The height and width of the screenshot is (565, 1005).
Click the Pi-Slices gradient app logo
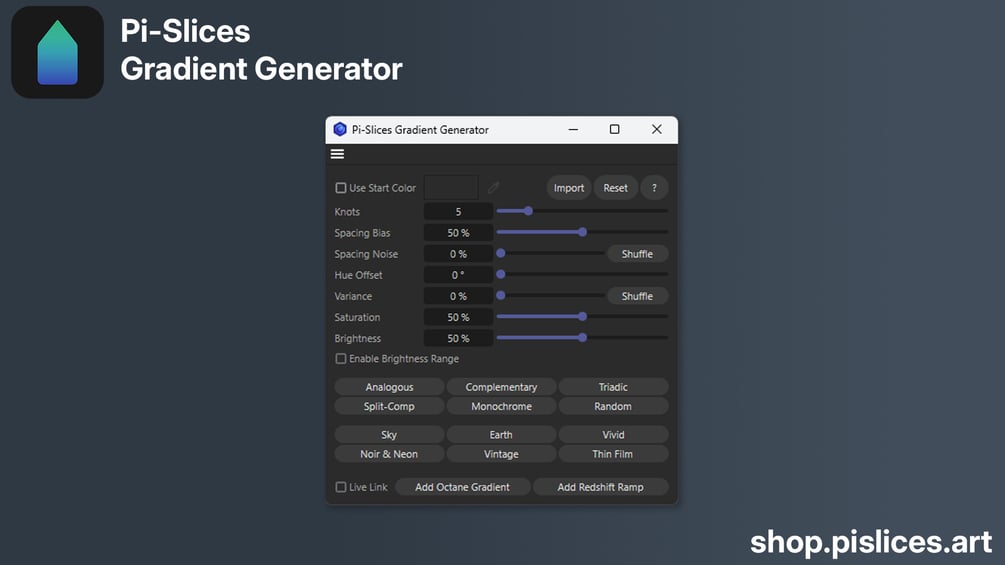click(x=58, y=52)
